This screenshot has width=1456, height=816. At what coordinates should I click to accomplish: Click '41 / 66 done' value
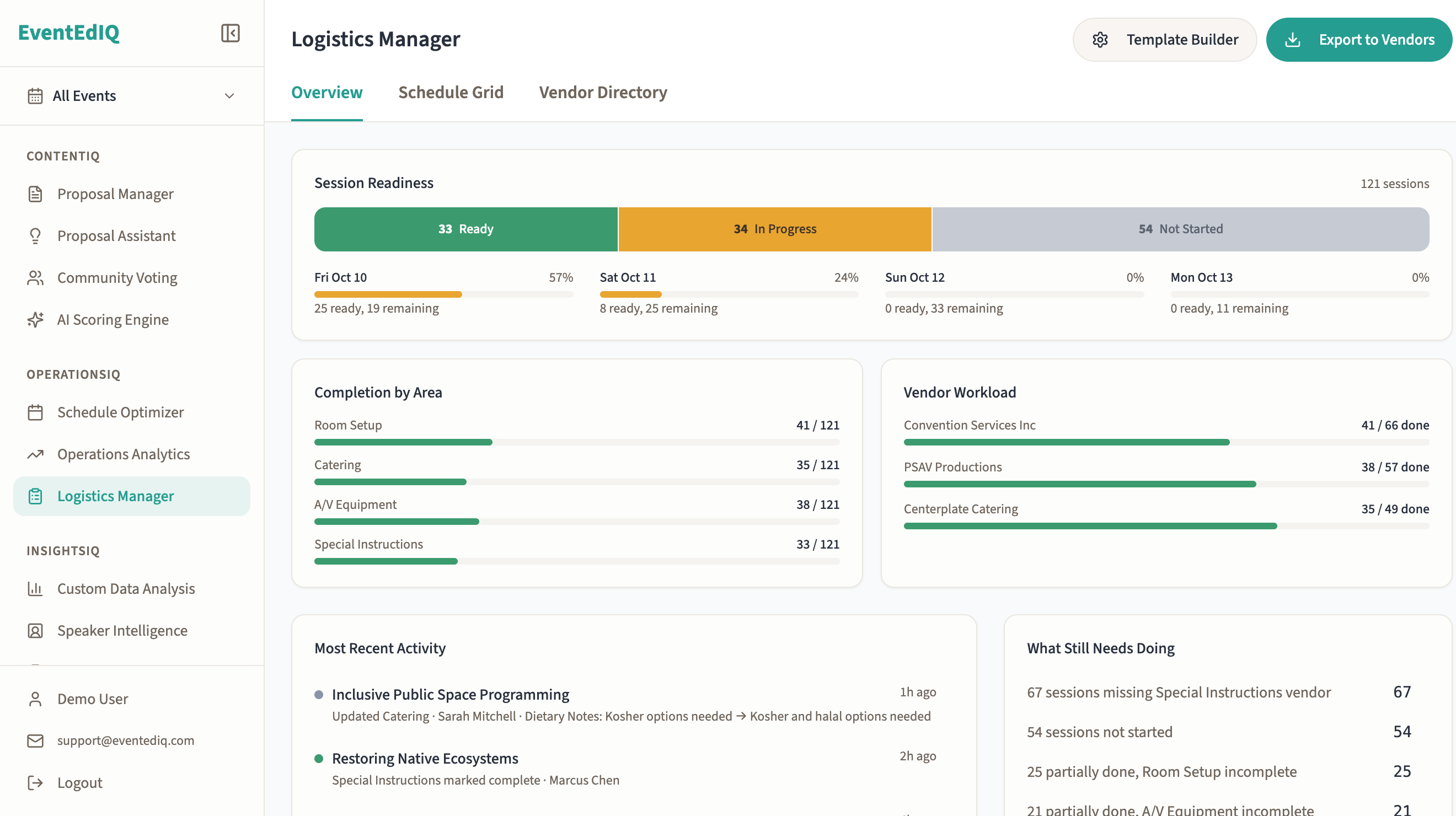pyautogui.click(x=1395, y=425)
